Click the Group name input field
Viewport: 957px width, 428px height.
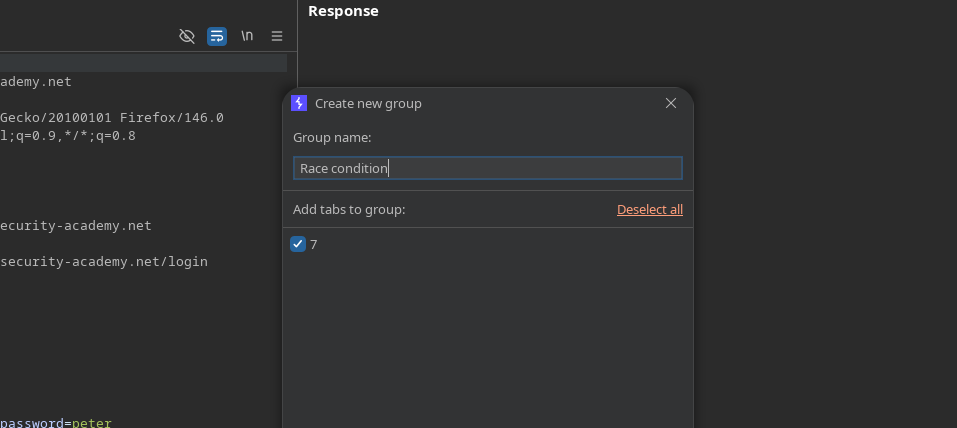pos(487,168)
